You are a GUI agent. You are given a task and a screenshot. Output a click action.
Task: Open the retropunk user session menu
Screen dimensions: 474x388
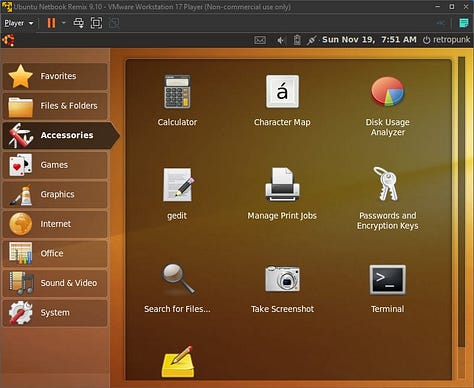446,40
